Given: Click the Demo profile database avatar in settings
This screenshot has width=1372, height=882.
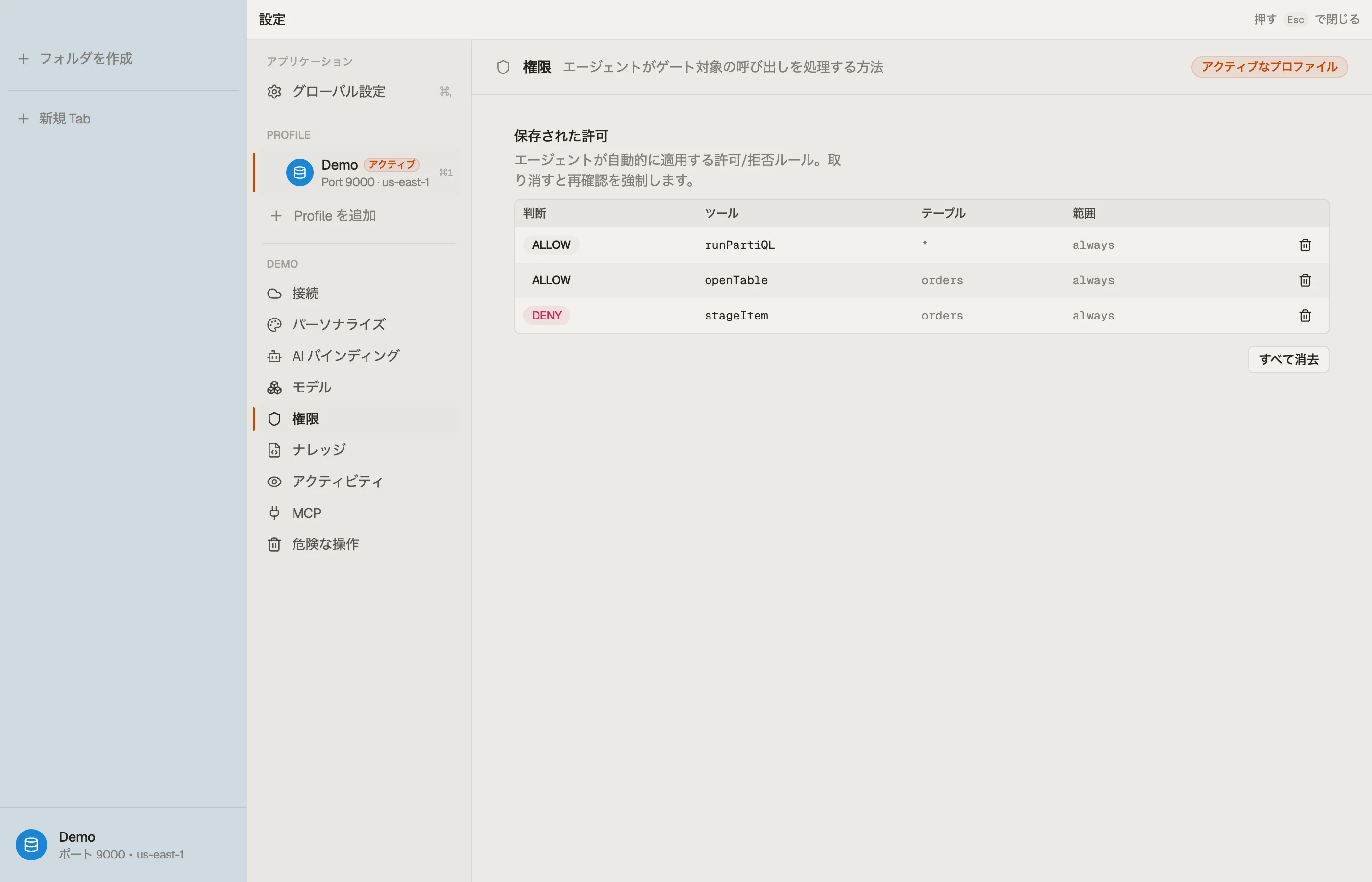Looking at the screenshot, I should [299, 172].
